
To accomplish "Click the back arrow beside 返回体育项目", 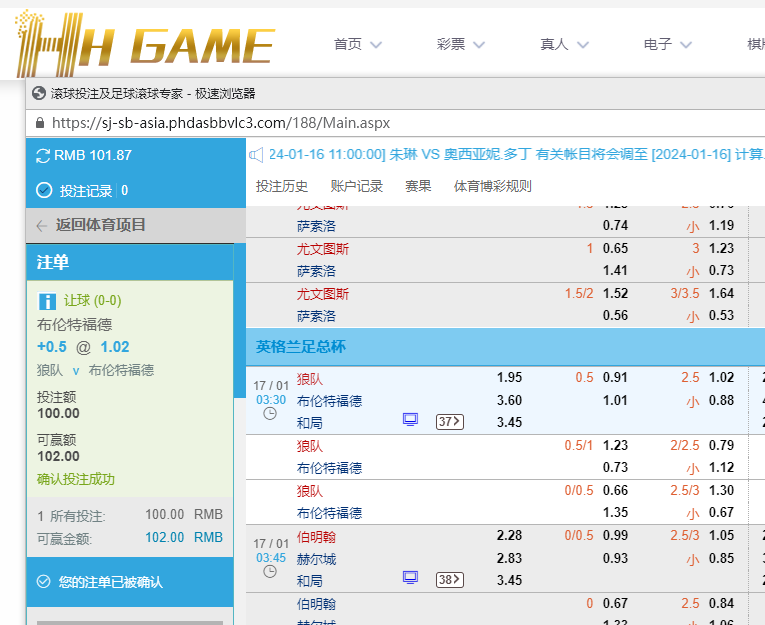I will pos(42,225).
